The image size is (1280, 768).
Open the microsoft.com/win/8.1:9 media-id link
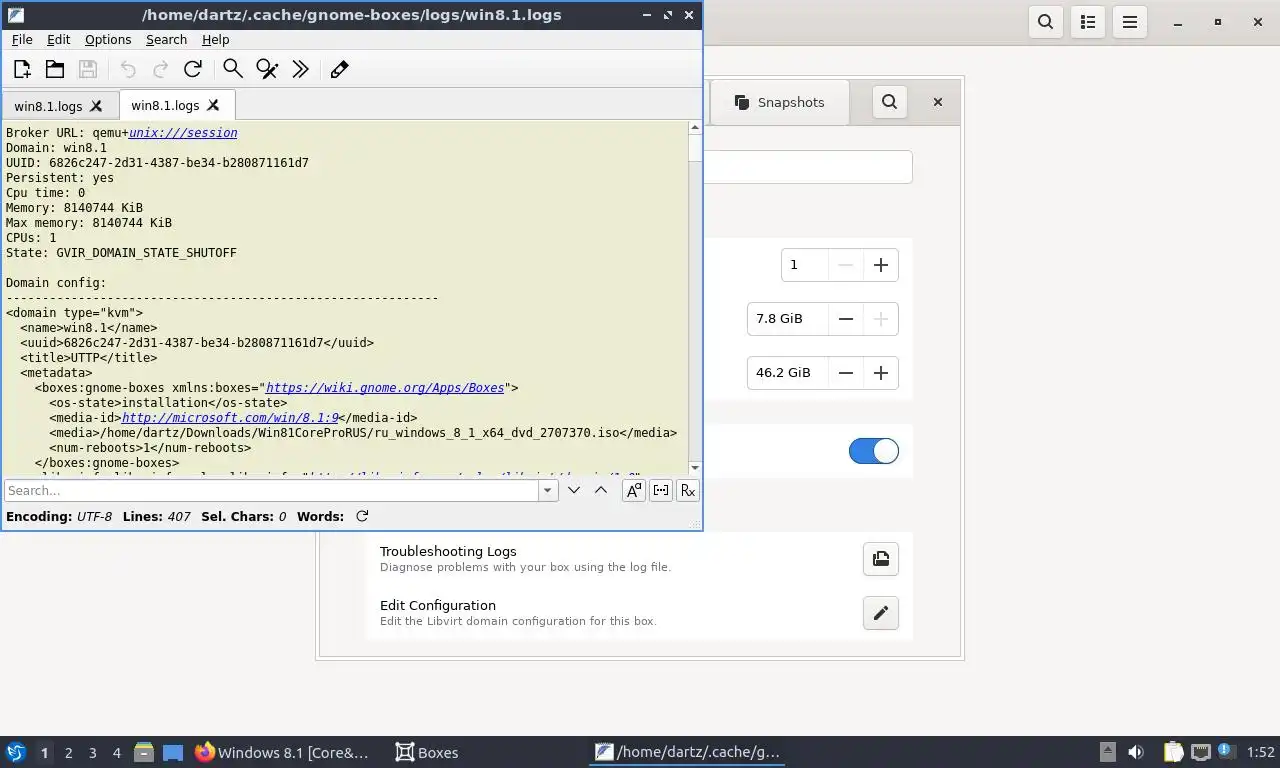[230, 417]
